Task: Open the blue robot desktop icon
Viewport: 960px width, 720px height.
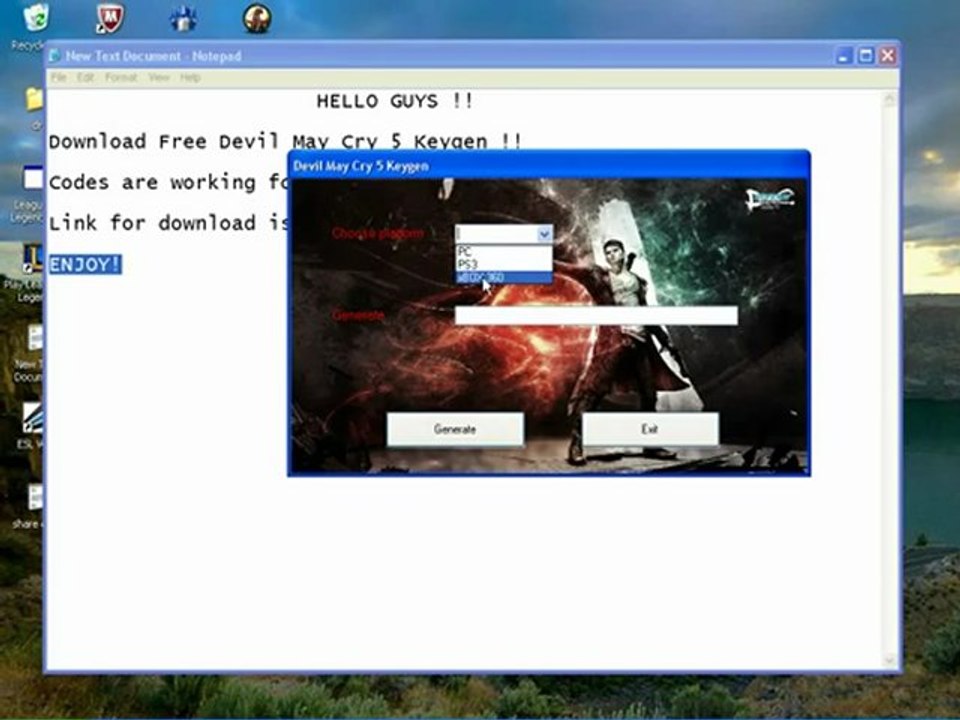Action: point(183,18)
